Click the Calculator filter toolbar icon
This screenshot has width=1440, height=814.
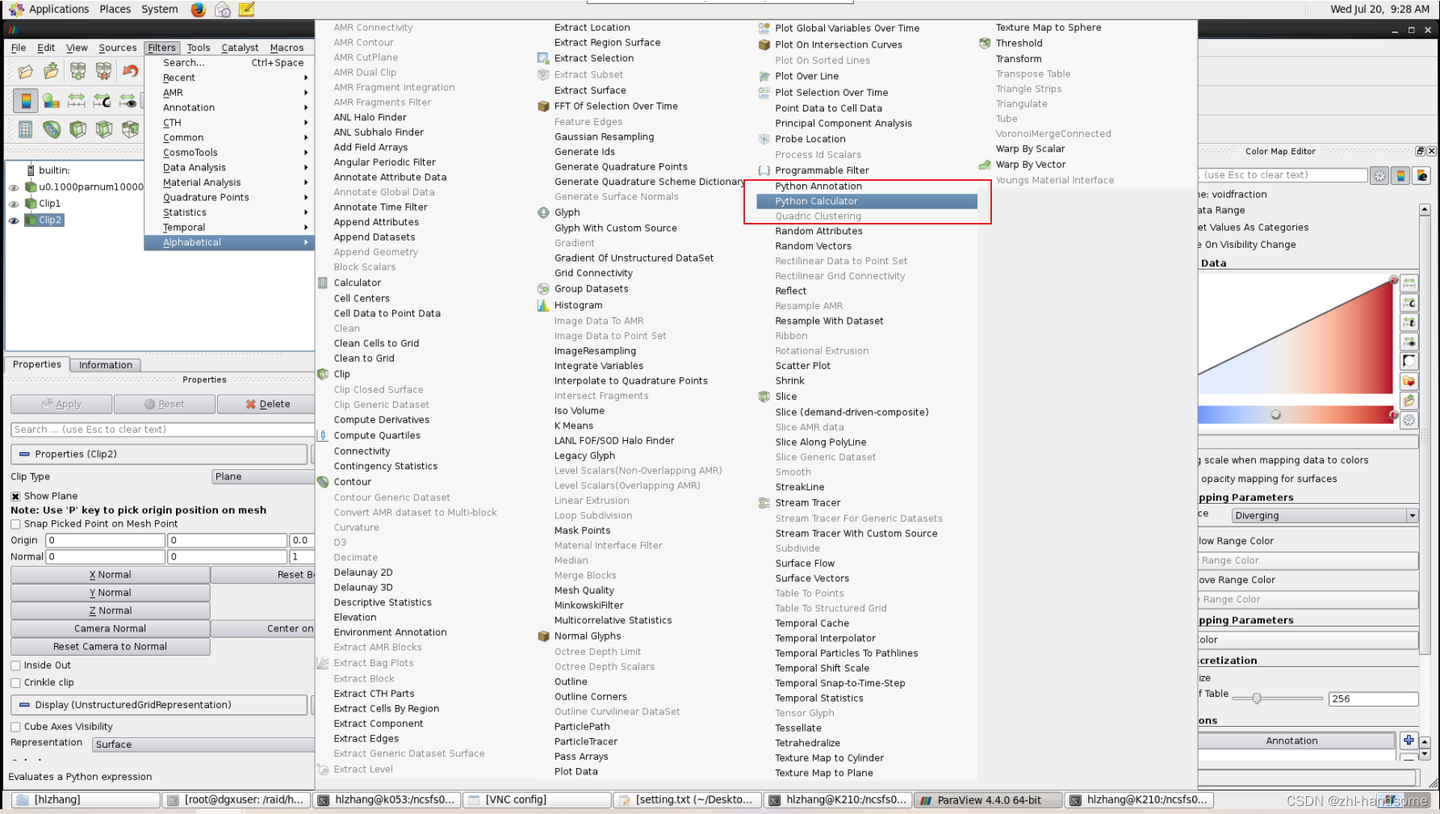pyautogui.click(x=25, y=129)
